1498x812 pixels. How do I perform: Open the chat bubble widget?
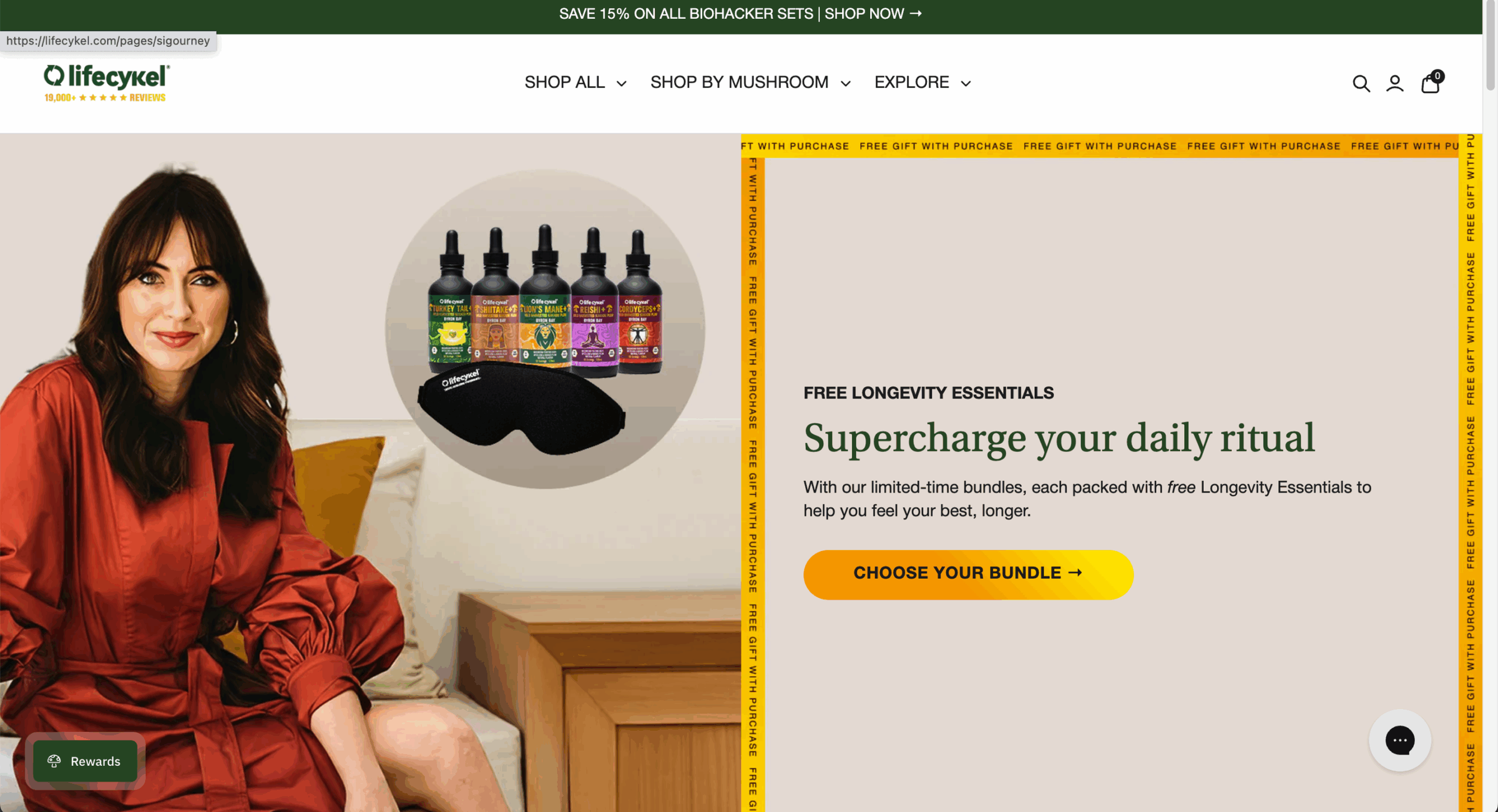(1399, 740)
